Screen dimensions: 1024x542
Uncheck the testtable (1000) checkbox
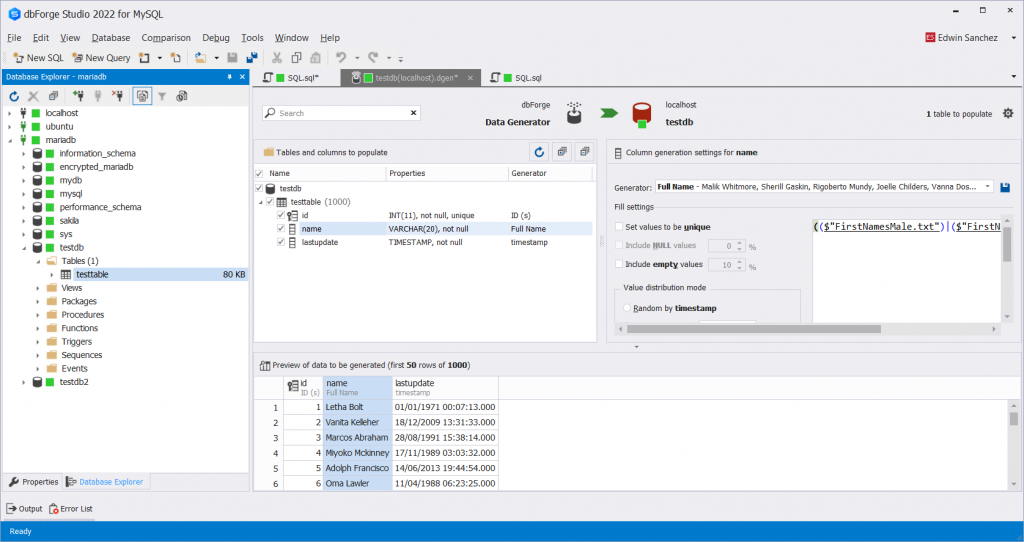coord(270,202)
